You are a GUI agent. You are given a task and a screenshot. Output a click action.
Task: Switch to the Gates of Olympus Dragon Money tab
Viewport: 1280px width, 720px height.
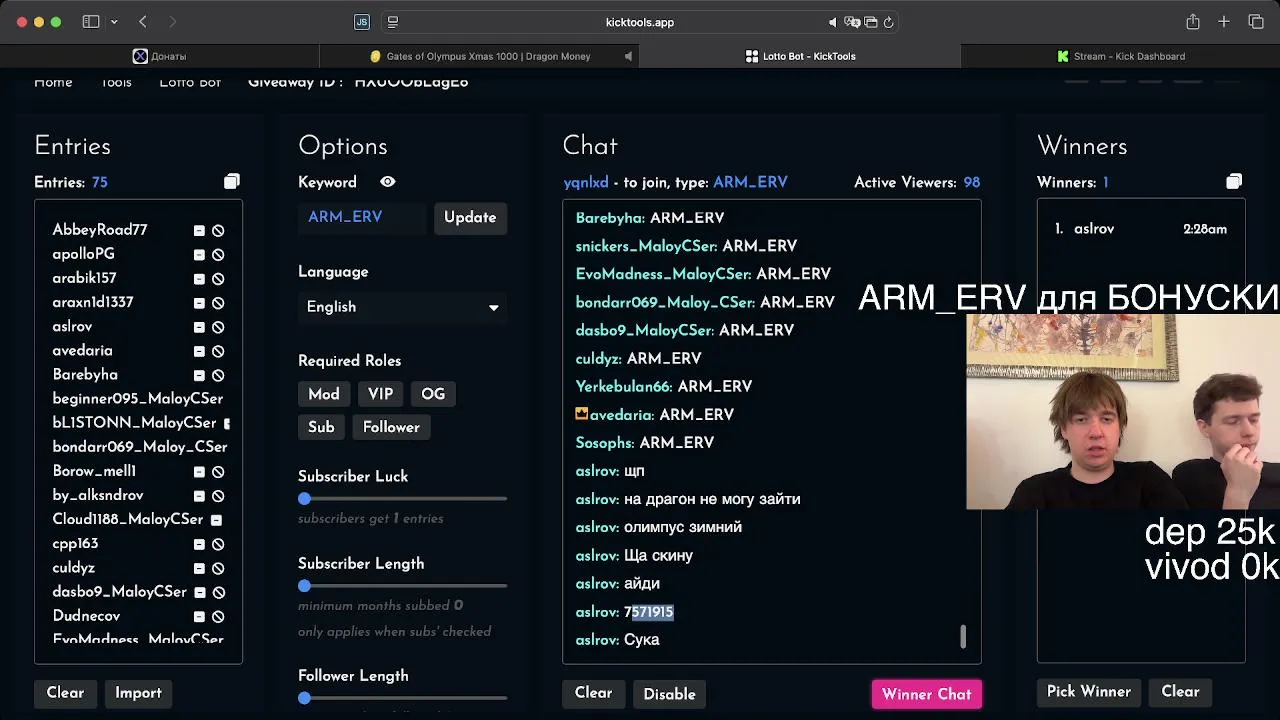point(480,56)
